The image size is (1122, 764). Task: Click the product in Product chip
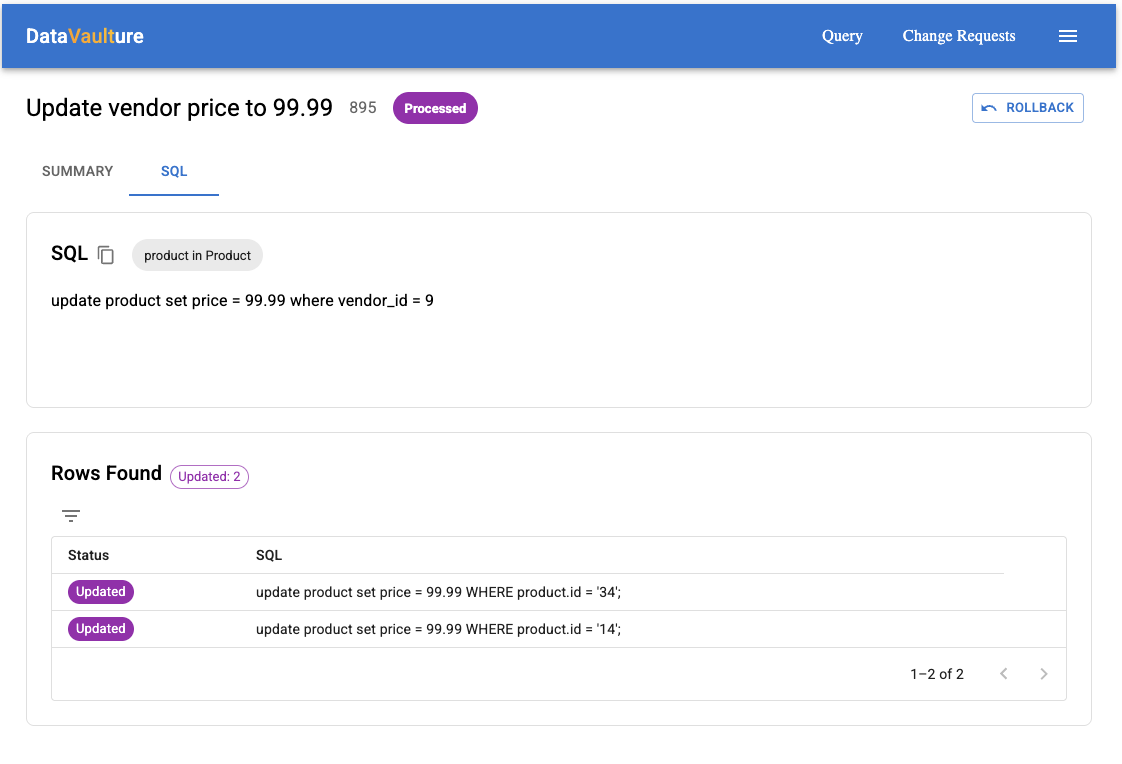197,255
